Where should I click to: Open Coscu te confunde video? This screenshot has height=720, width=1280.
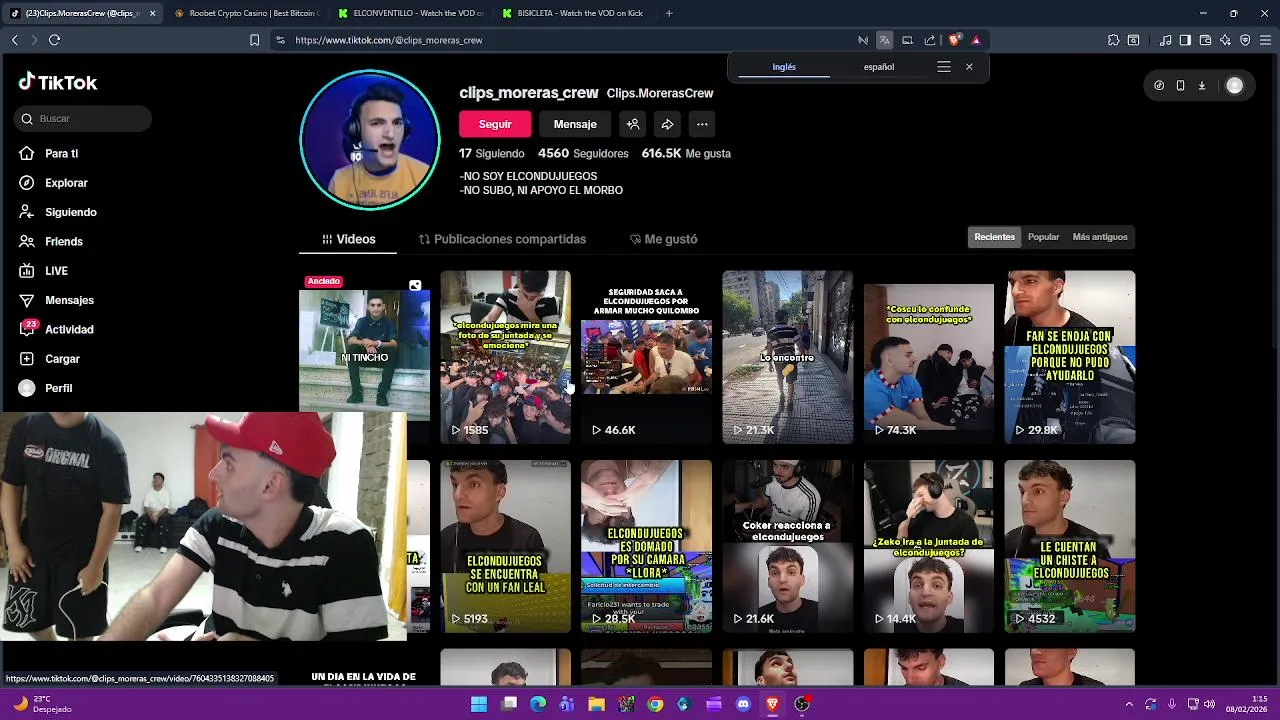928,357
